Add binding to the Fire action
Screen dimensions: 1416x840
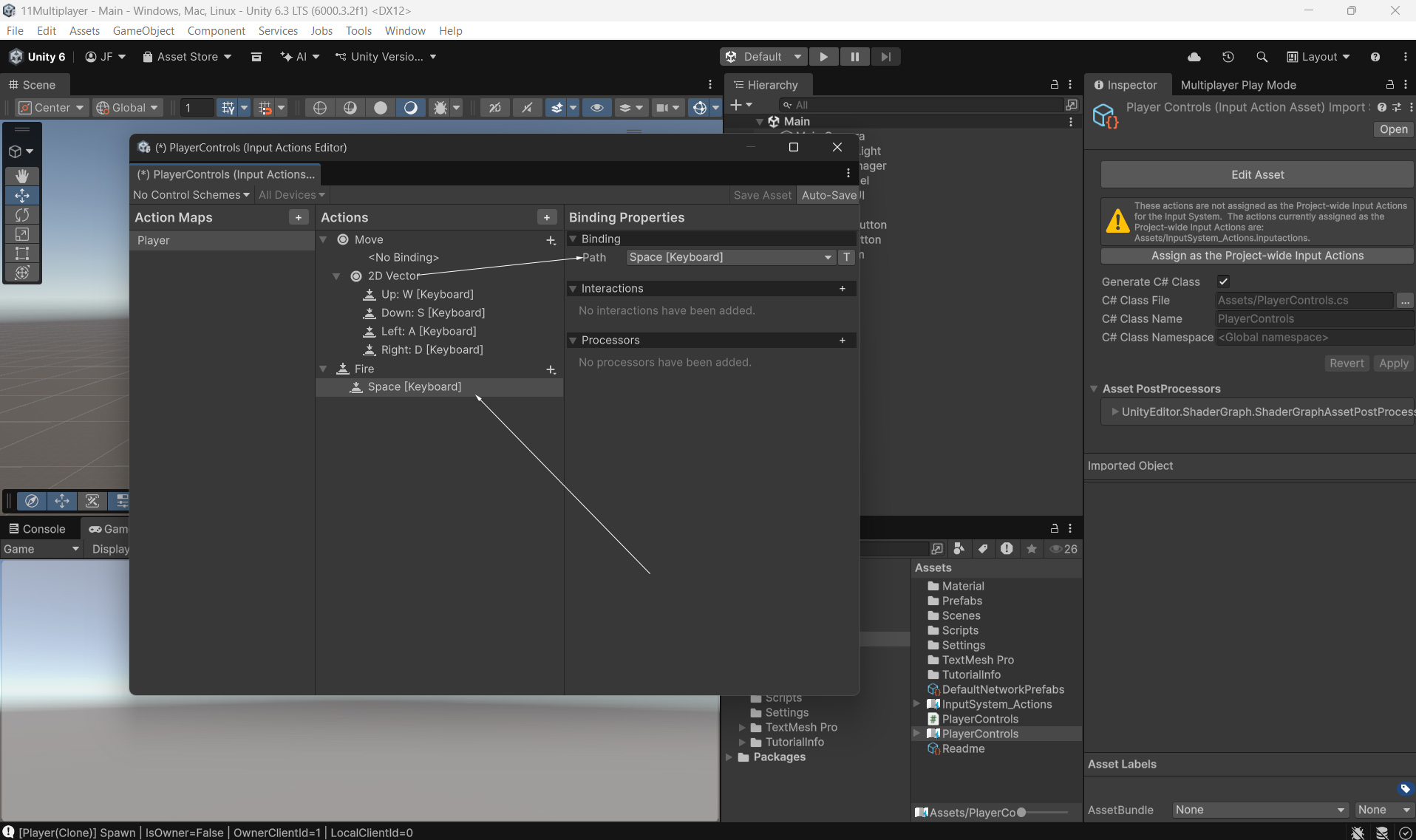point(551,369)
